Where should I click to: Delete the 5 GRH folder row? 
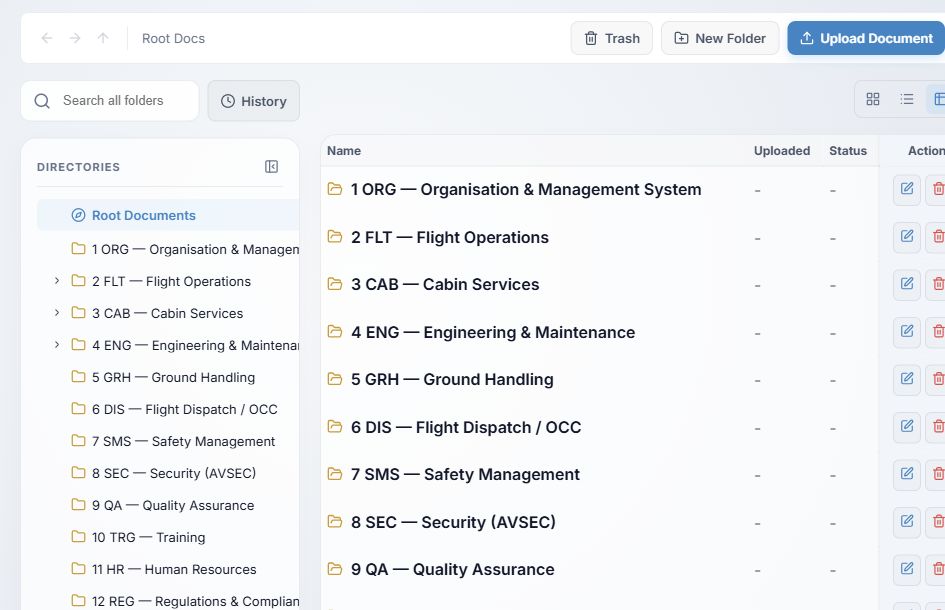(x=937, y=380)
